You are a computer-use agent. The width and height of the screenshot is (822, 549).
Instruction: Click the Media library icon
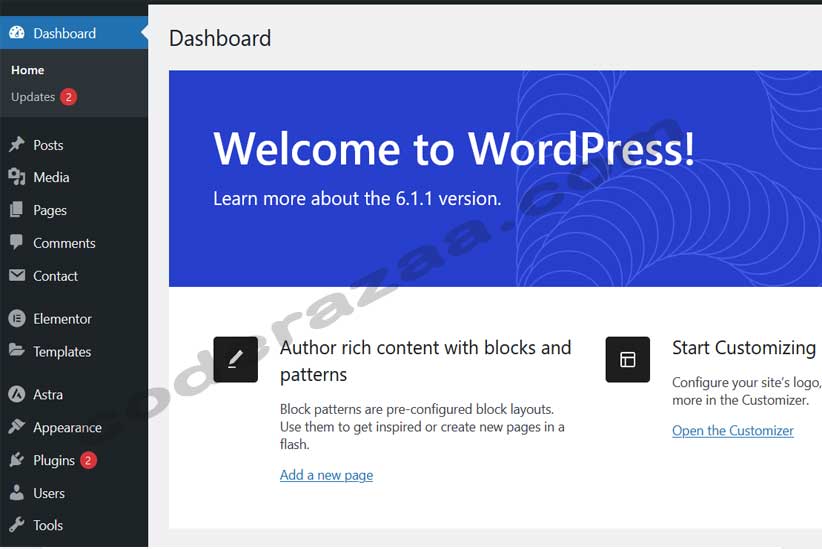point(17,177)
